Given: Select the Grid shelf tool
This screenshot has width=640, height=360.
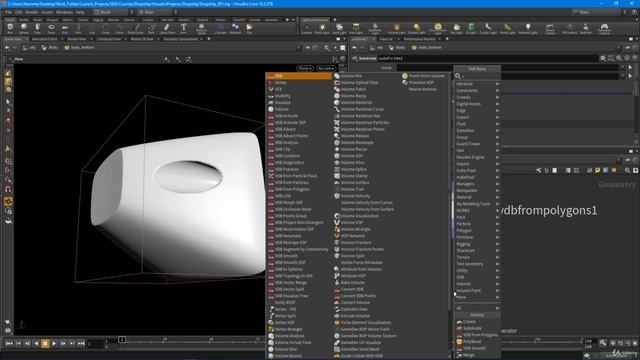Looking at the screenshot, I should [64, 29].
